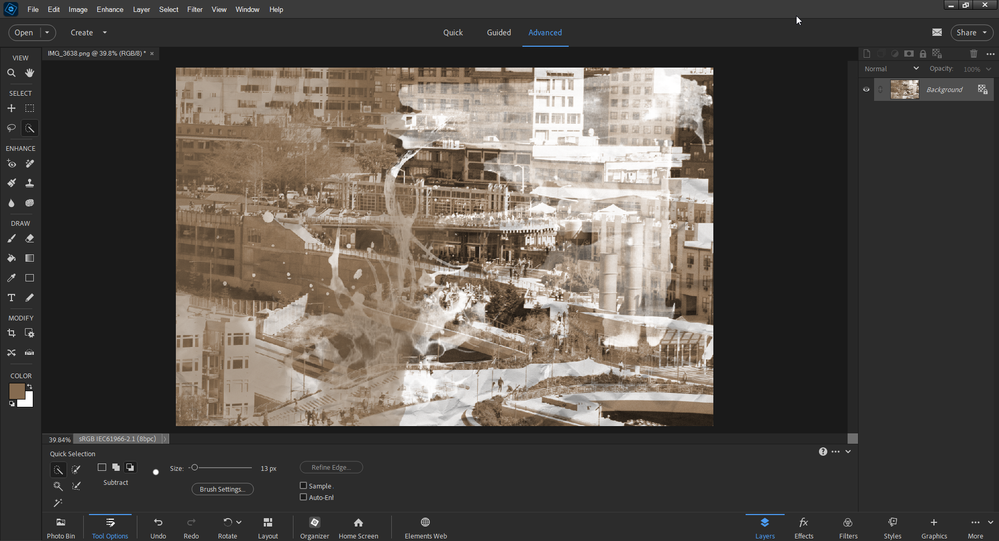Open the Effects panel
999x541 pixels.
point(803,528)
